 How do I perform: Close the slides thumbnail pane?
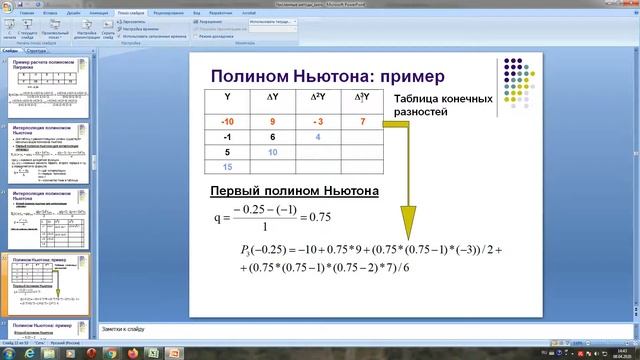pos(93,51)
